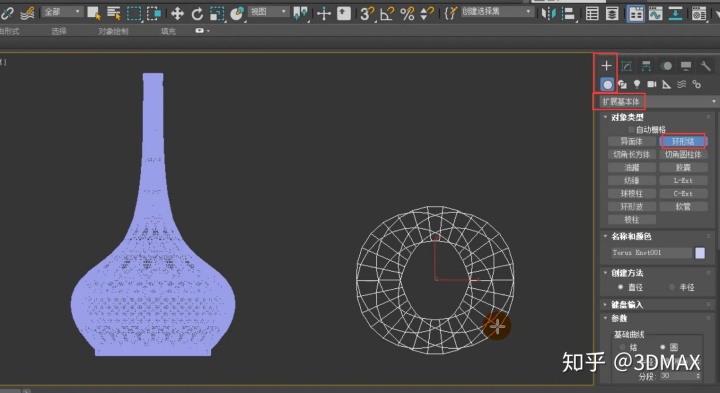Switch to the Hierarchy panel tab

(646, 66)
